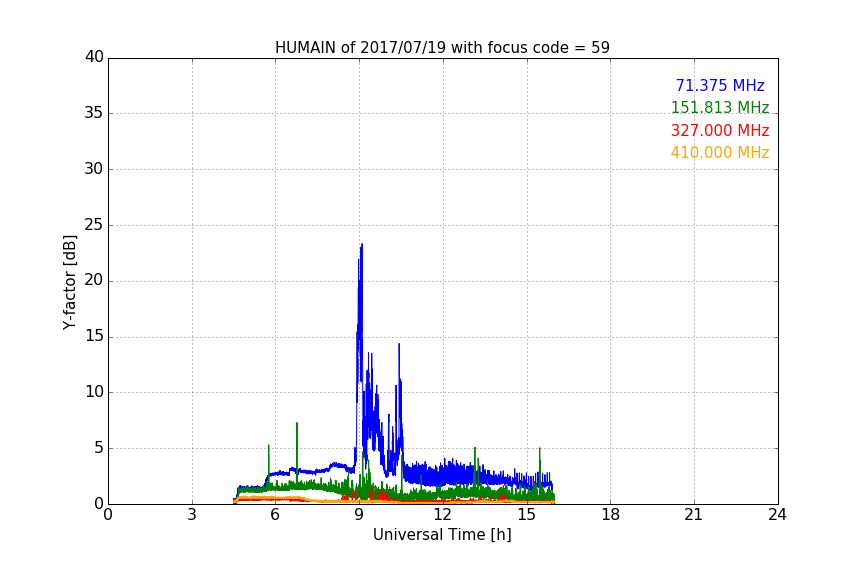Click the plot title 'HUMAIN of 2017/07/19 with focus code = 59'

442,48
